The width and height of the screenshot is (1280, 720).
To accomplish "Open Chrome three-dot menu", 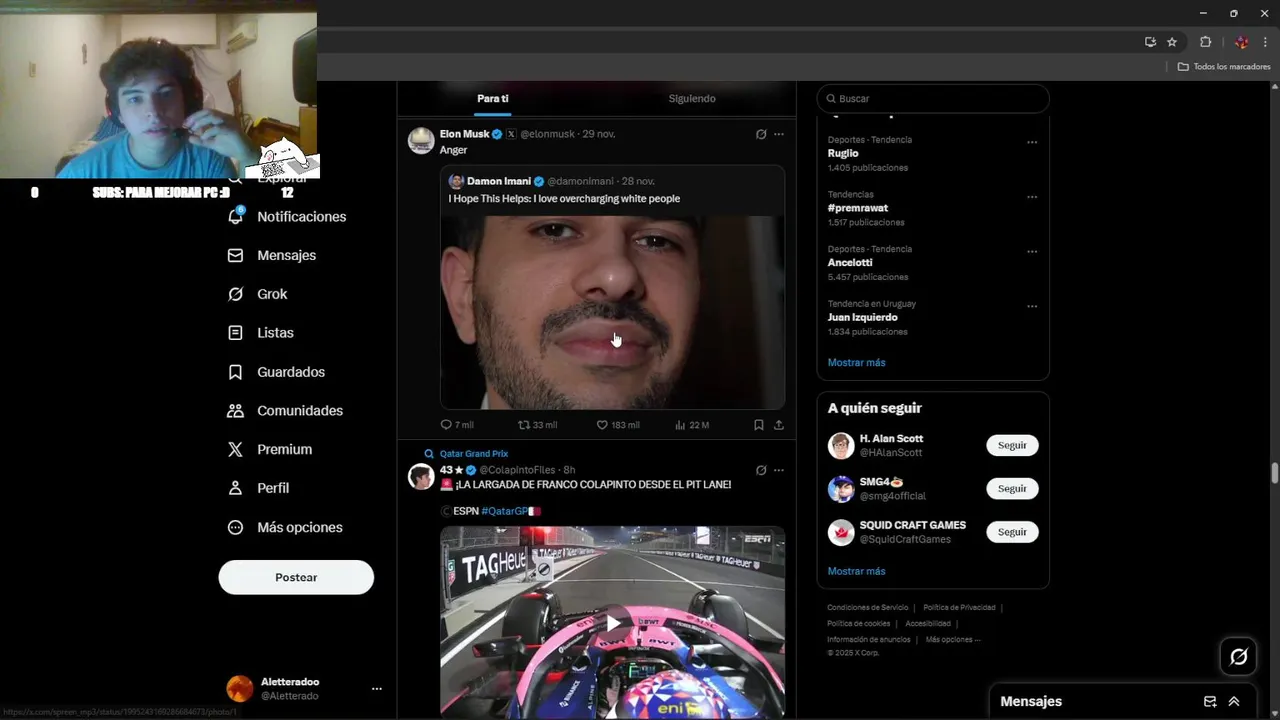I will click(1265, 42).
